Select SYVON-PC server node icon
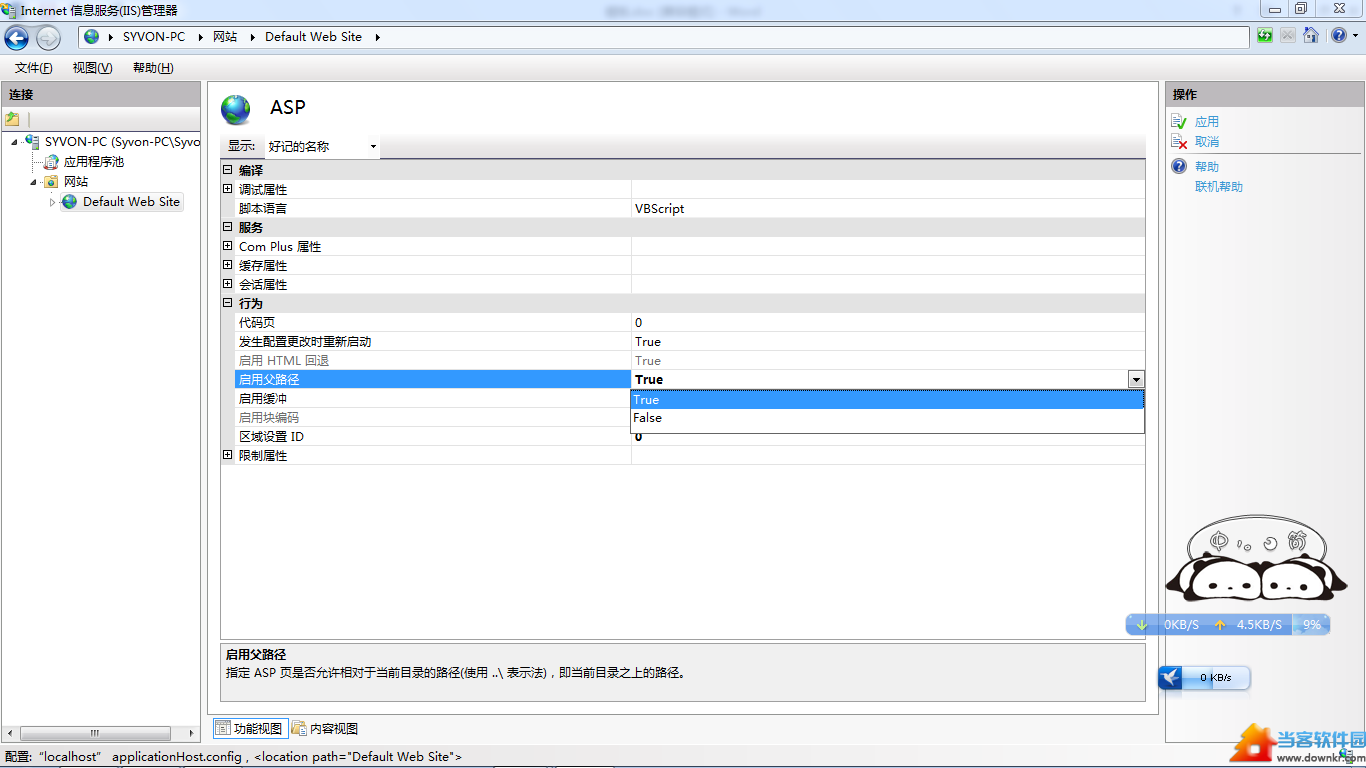Image resolution: width=1366 pixels, height=768 pixels. pyautogui.click(x=32, y=142)
